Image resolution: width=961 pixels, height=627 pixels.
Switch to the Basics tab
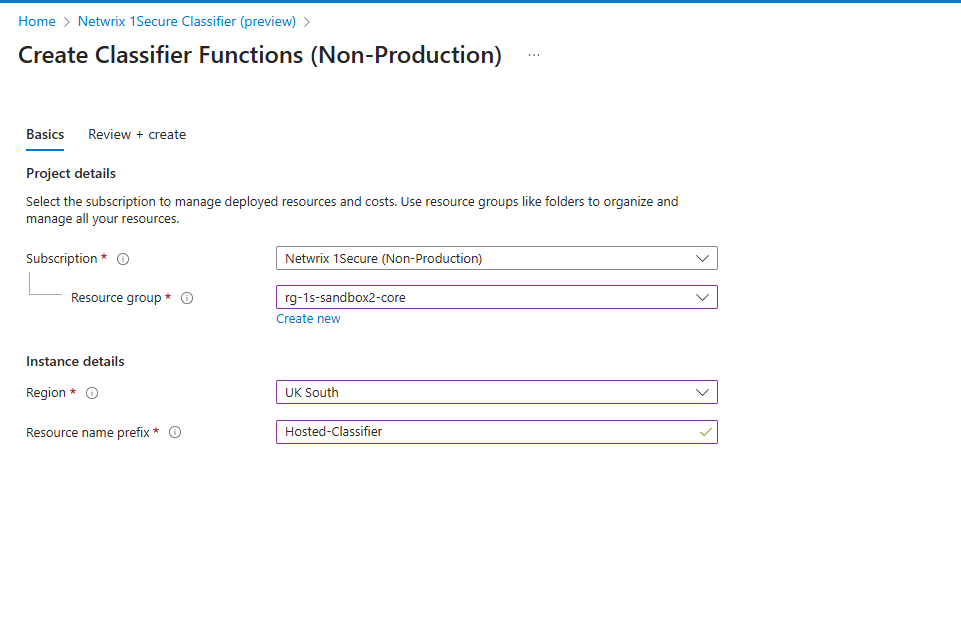click(45, 134)
